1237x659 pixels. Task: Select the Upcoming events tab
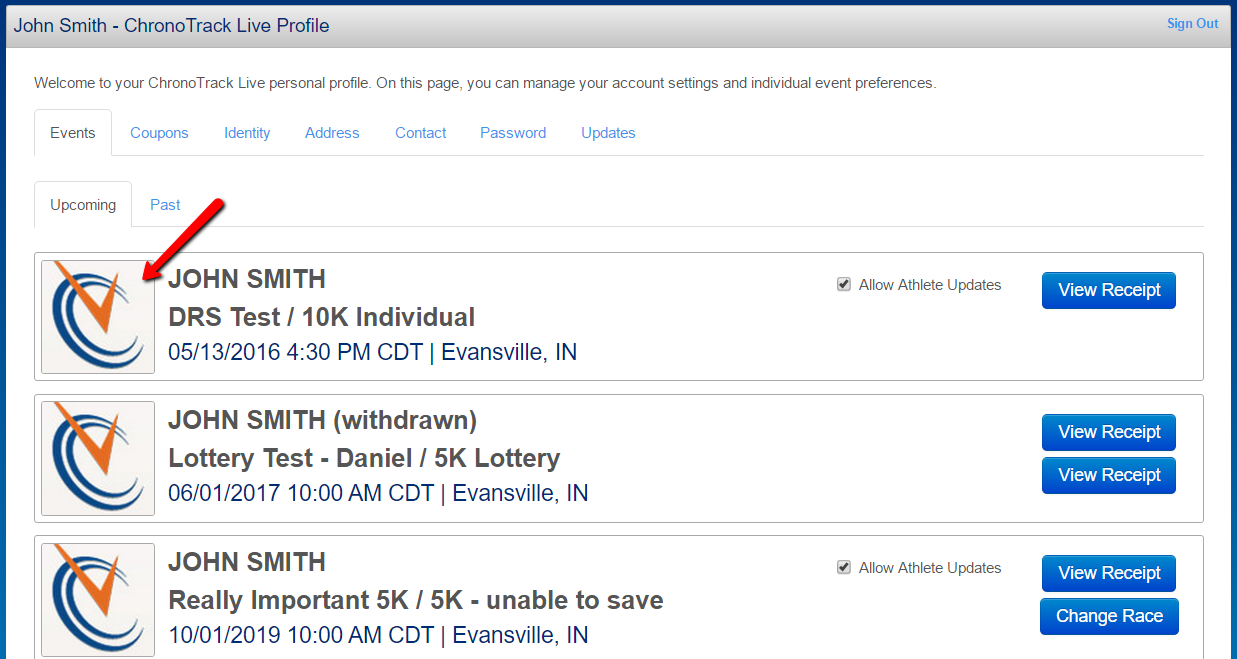coord(83,204)
